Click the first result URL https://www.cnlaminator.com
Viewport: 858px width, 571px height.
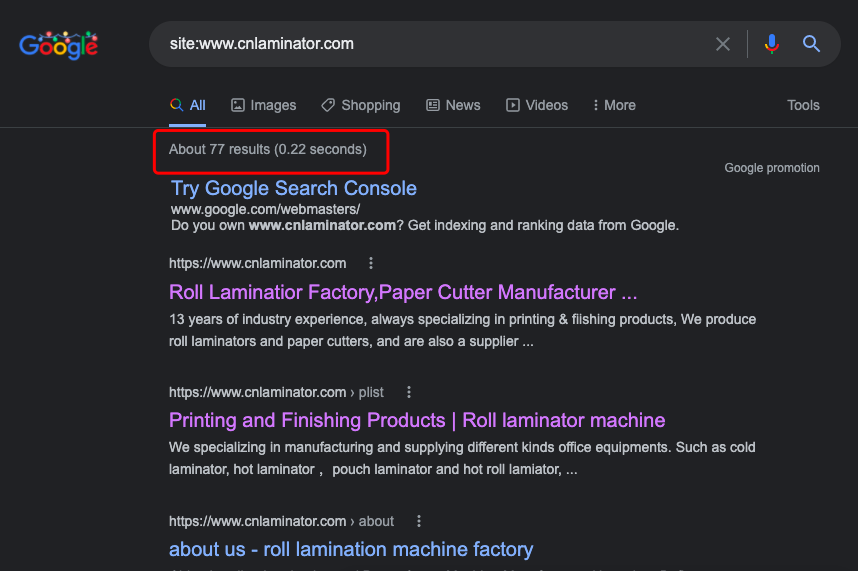tap(257, 263)
